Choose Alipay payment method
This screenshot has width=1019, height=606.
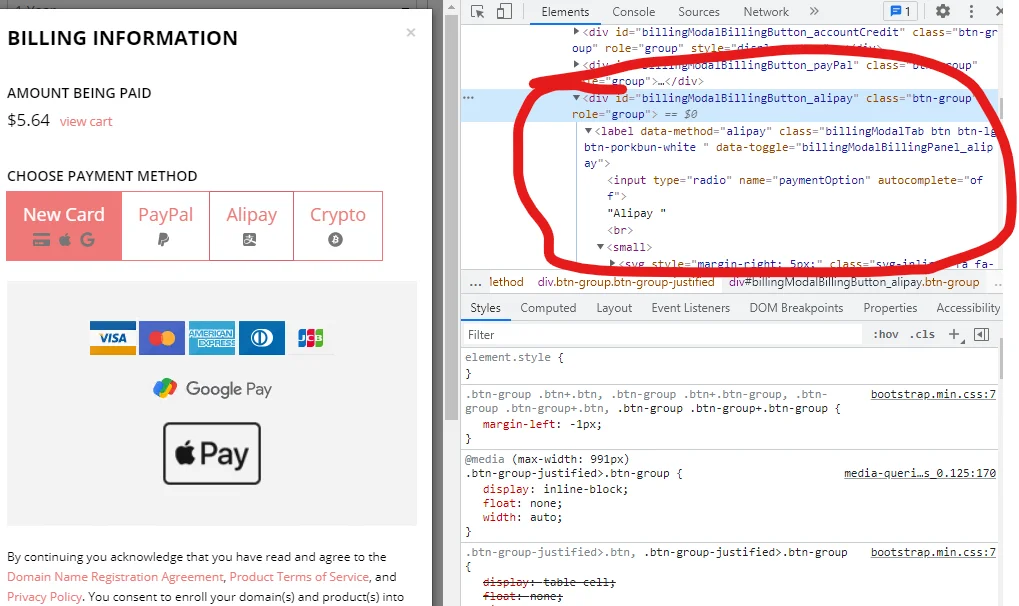point(252,226)
